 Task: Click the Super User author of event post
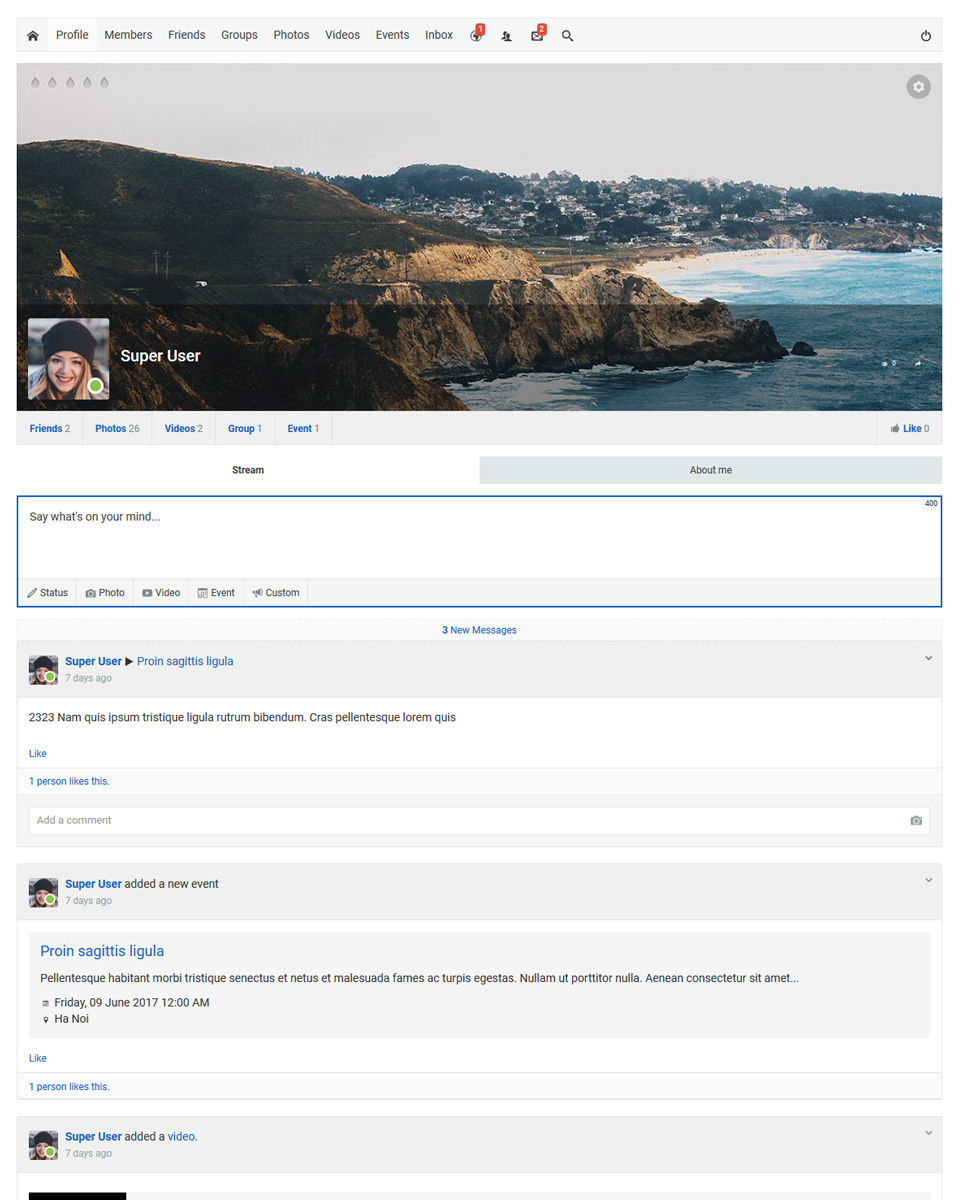[93, 885]
